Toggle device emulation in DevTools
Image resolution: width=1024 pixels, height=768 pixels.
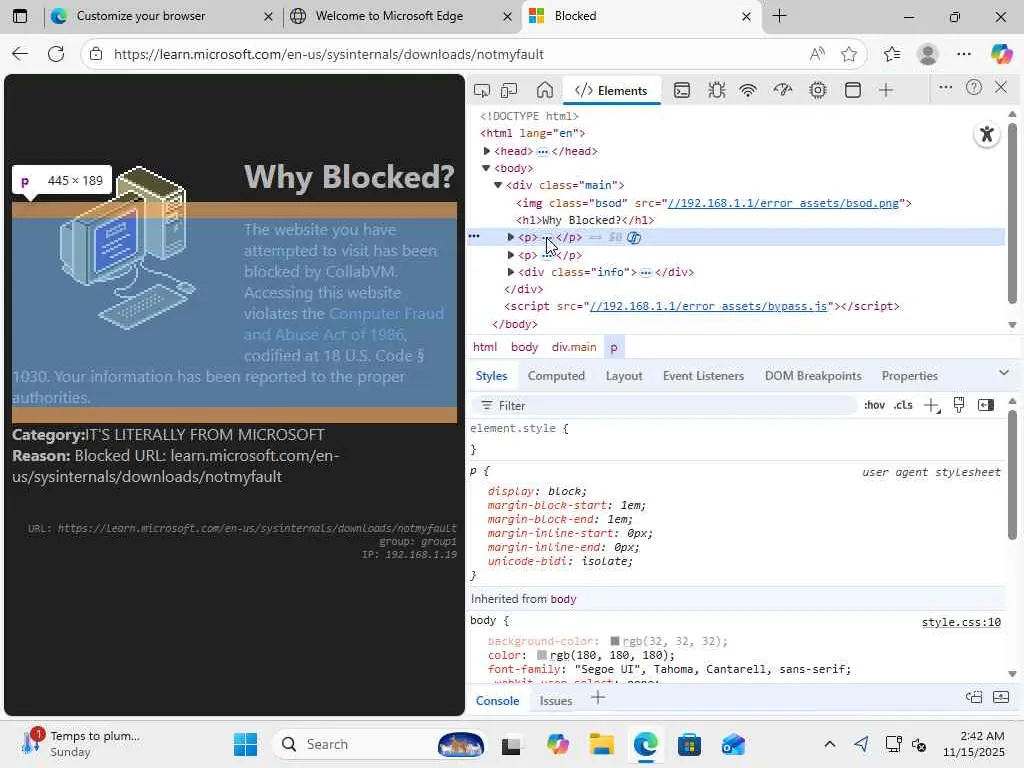pyautogui.click(x=509, y=90)
